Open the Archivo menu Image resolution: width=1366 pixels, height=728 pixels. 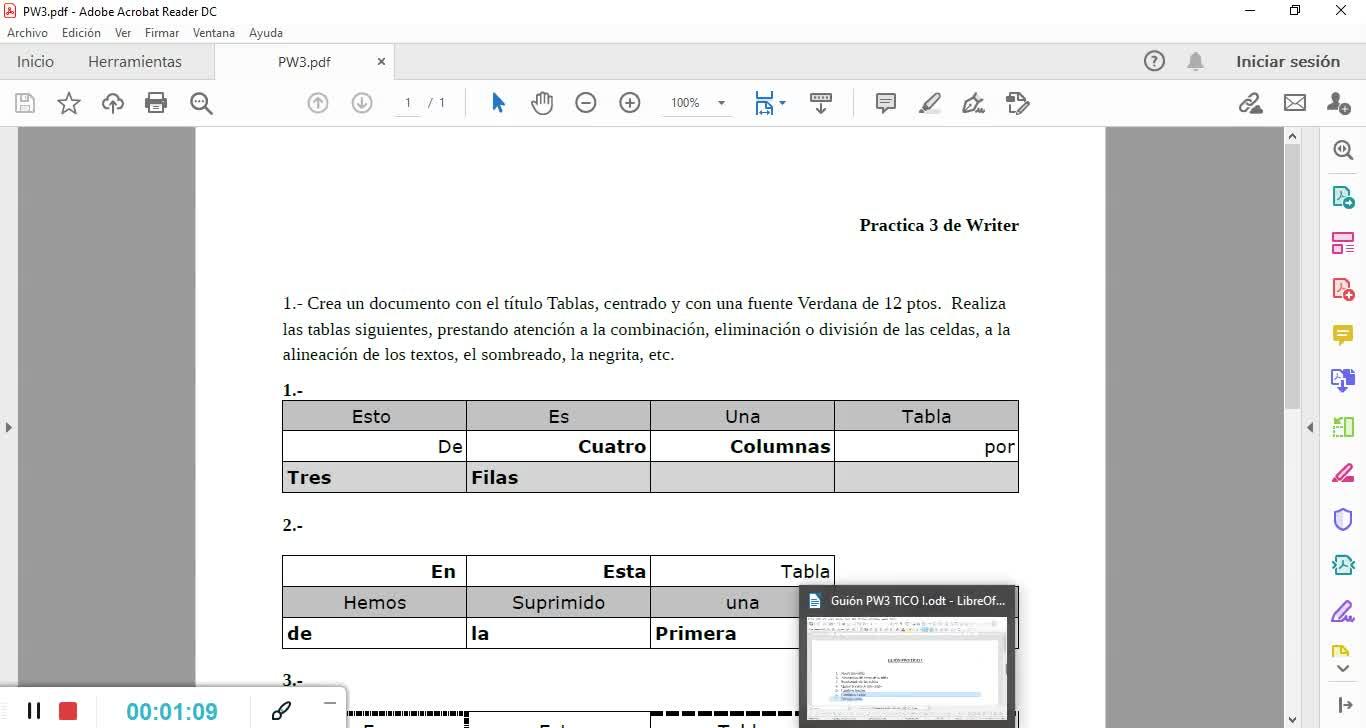27,33
